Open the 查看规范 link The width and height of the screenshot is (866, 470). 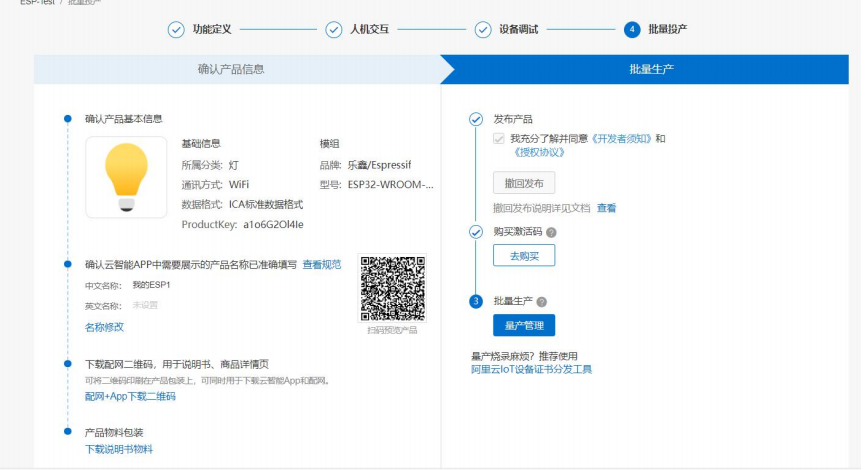click(321, 265)
